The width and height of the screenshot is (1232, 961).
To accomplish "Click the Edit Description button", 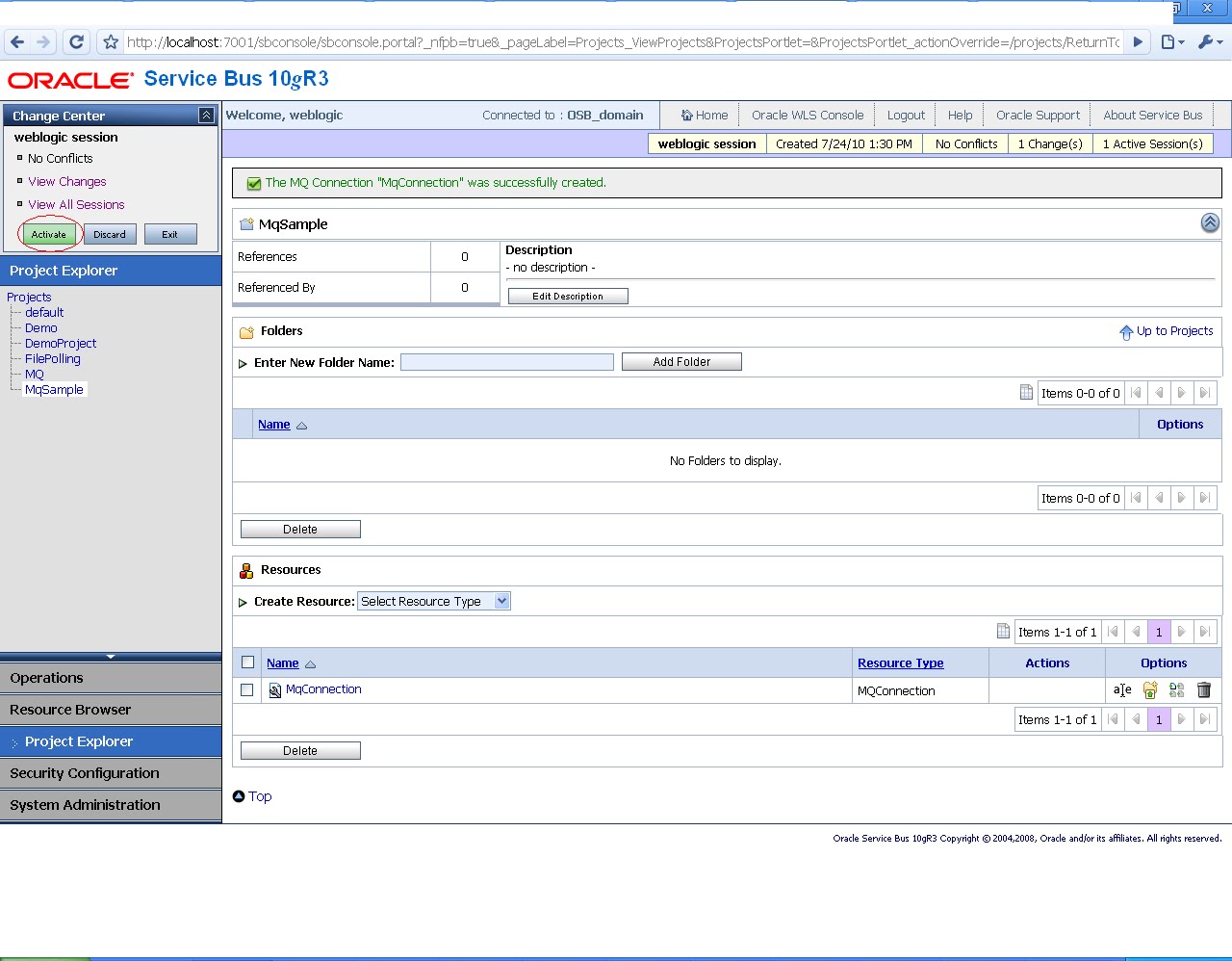I will pos(568,297).
